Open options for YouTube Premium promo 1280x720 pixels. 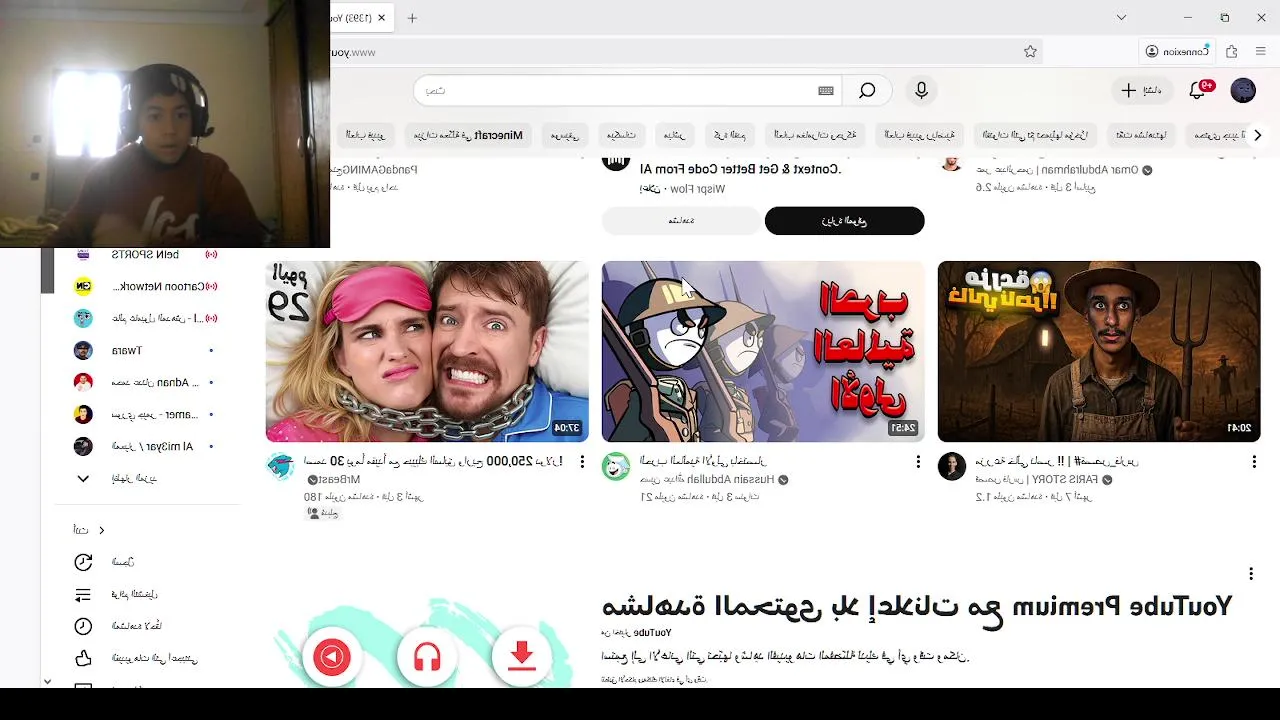click(1251, 574)
